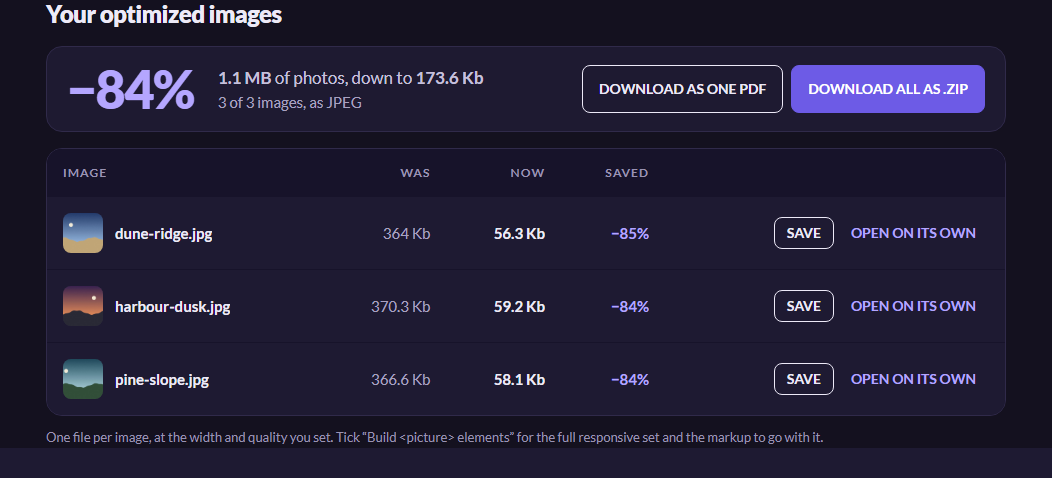Save the pine-slope.jpg optimized file
The width and height of the screenshot is (1052, 478).
click(804, 379)
